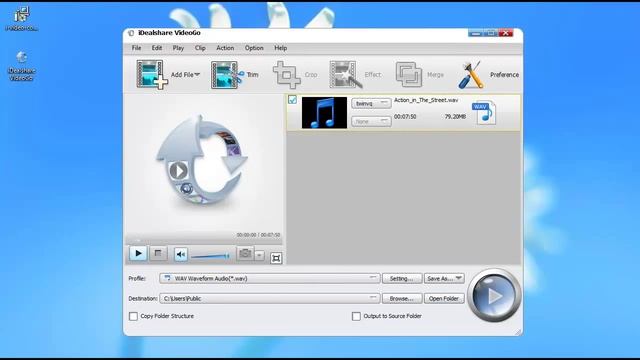
Task: Click the play overlay in preview logo
Action: [178, 171]
